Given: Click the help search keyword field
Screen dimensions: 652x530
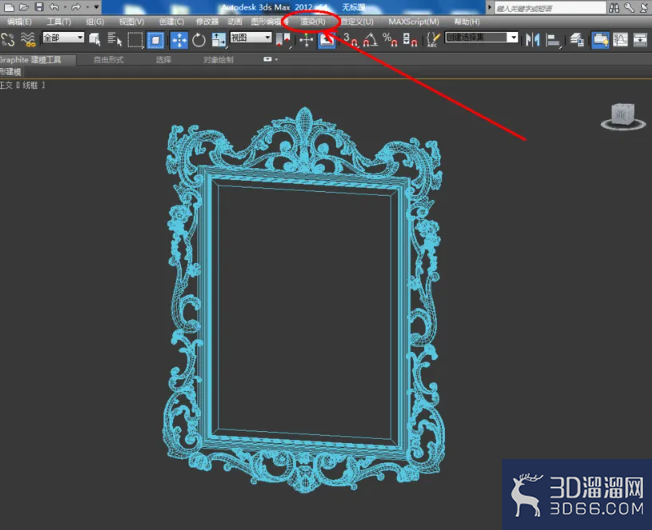Looking at the screenshot, I should click(550, 8).
